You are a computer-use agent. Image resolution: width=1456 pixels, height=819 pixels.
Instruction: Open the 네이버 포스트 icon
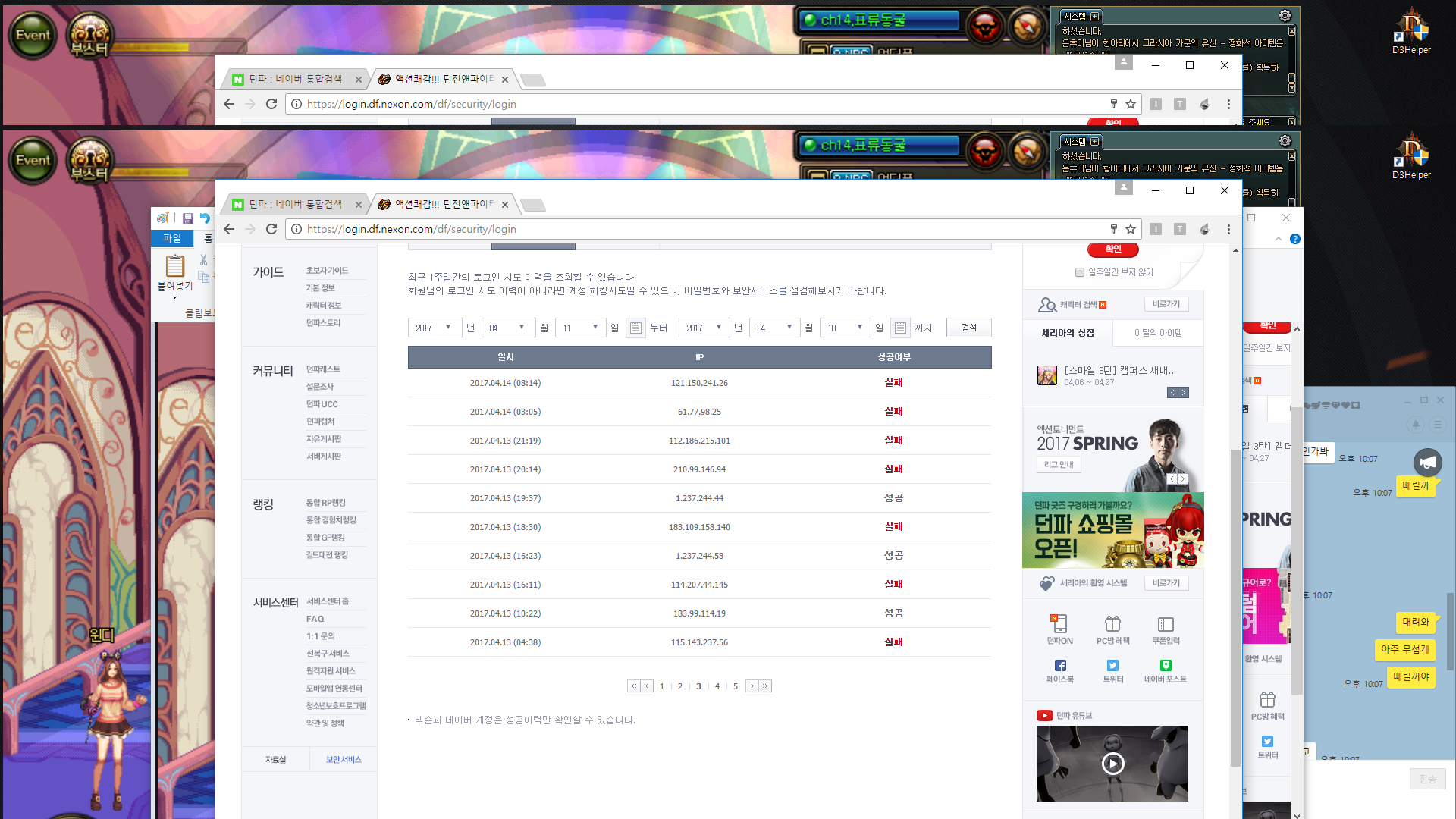pyautogui.click(x=1166, y=665)
